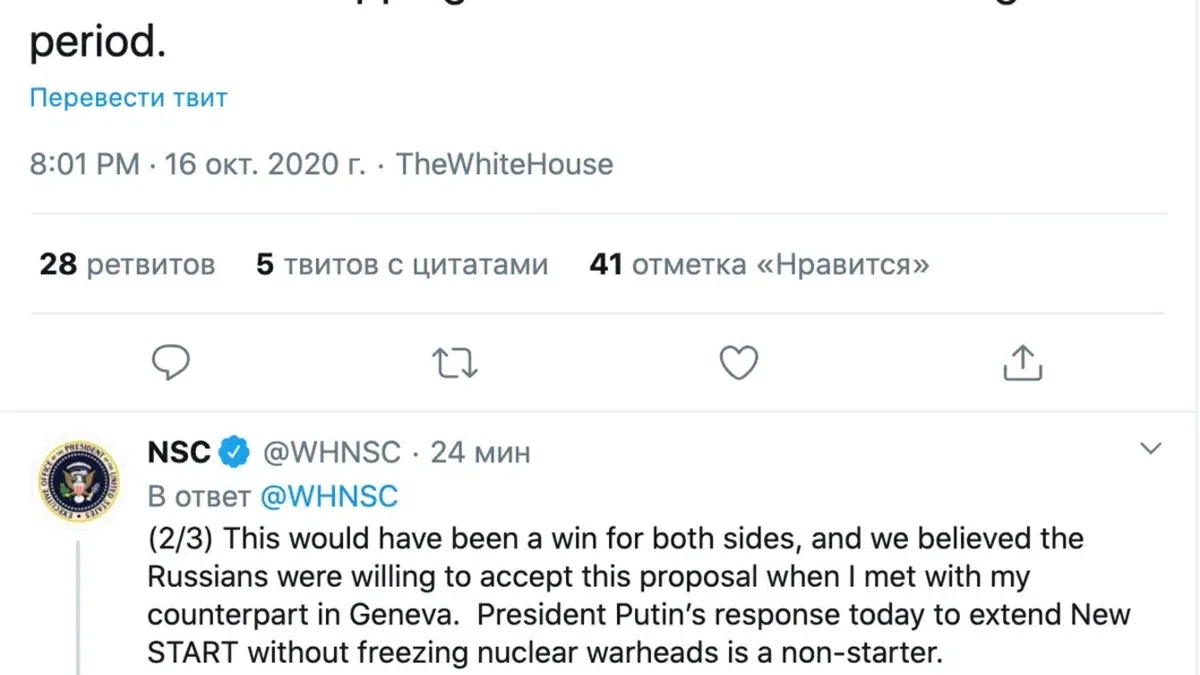The height and width of the screenshot is (675, 1200).
Task: Click the "8:01 PM · 16 окт. 2020 г." timestamp
Action: [197, 164]
